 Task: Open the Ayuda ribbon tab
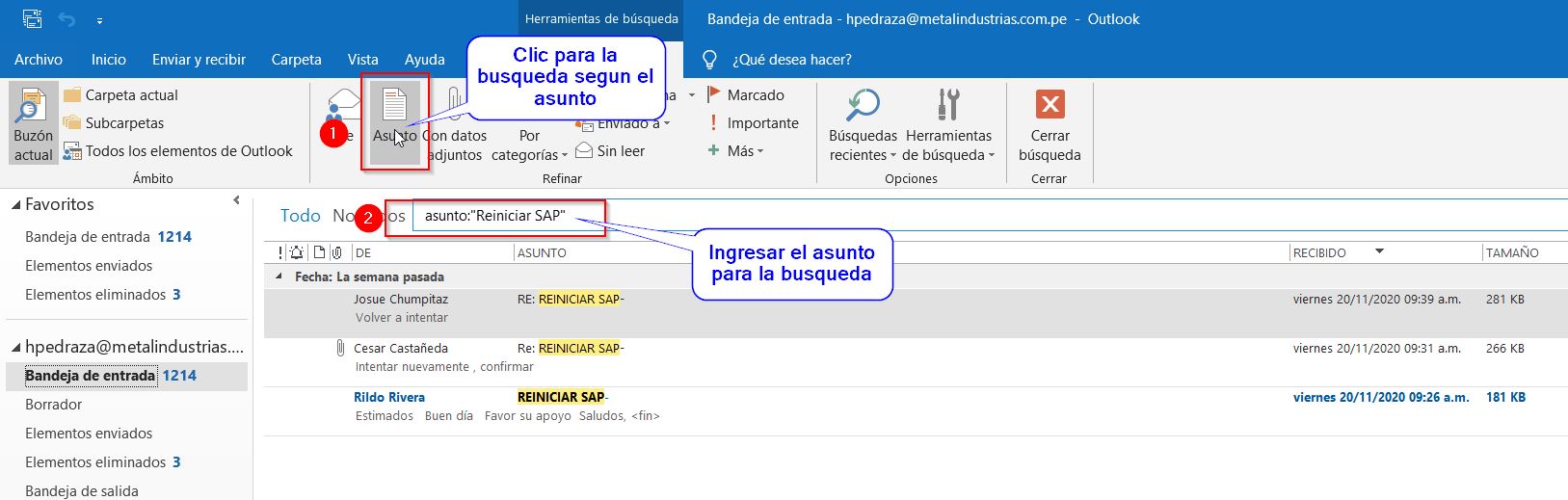(x=424, y=60)
